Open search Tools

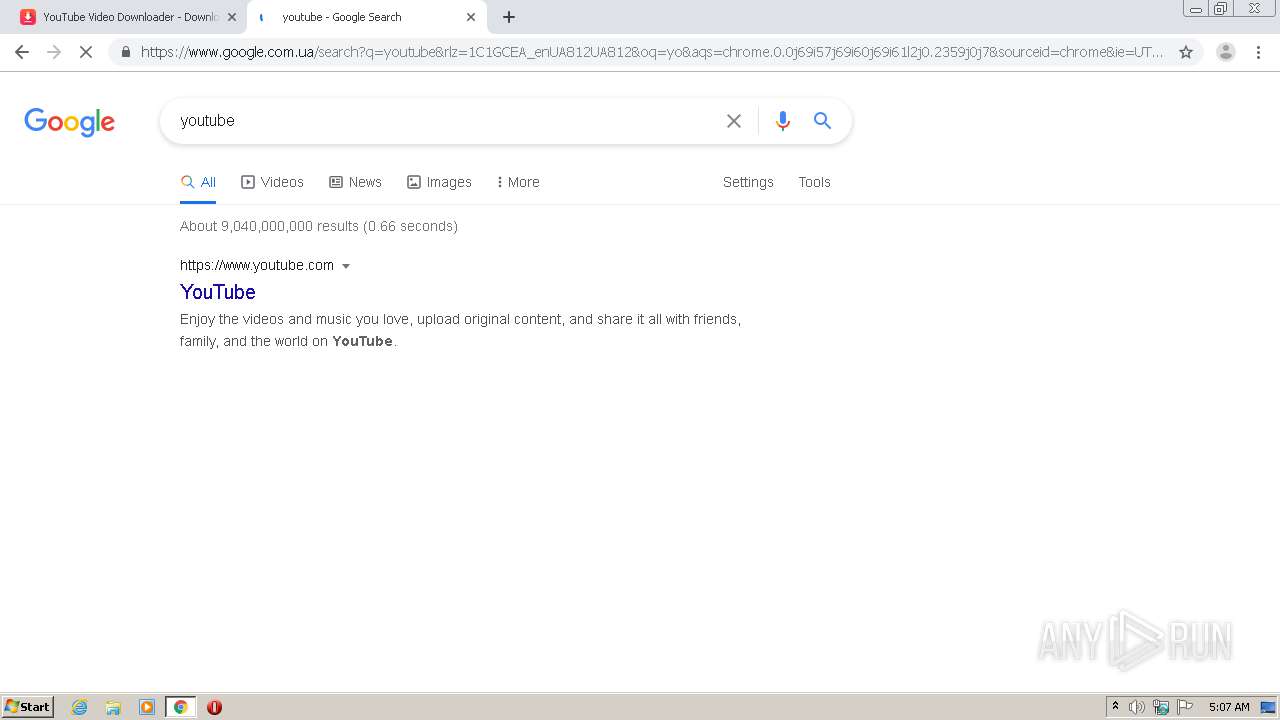coord(814,182)
